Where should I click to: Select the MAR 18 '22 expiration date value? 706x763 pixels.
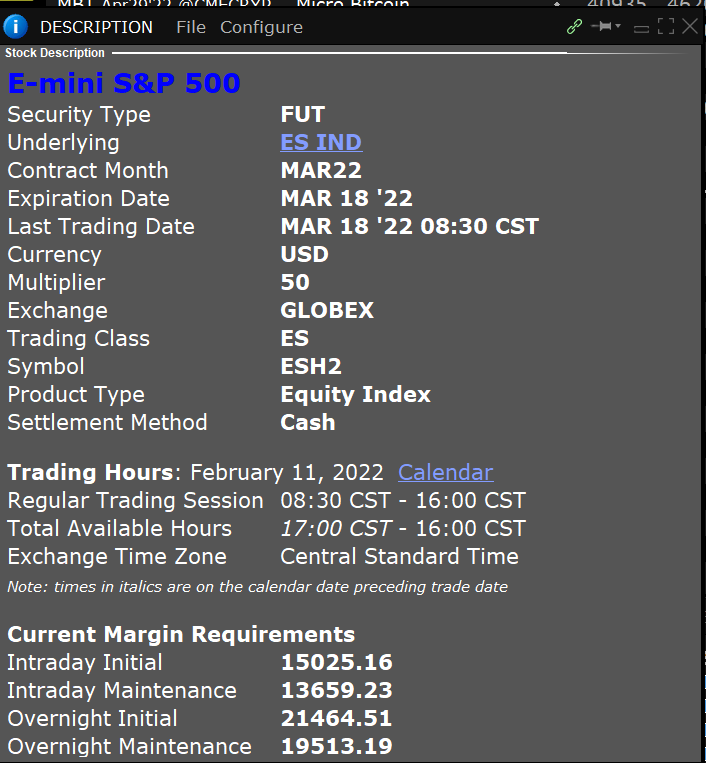point(346,199)
